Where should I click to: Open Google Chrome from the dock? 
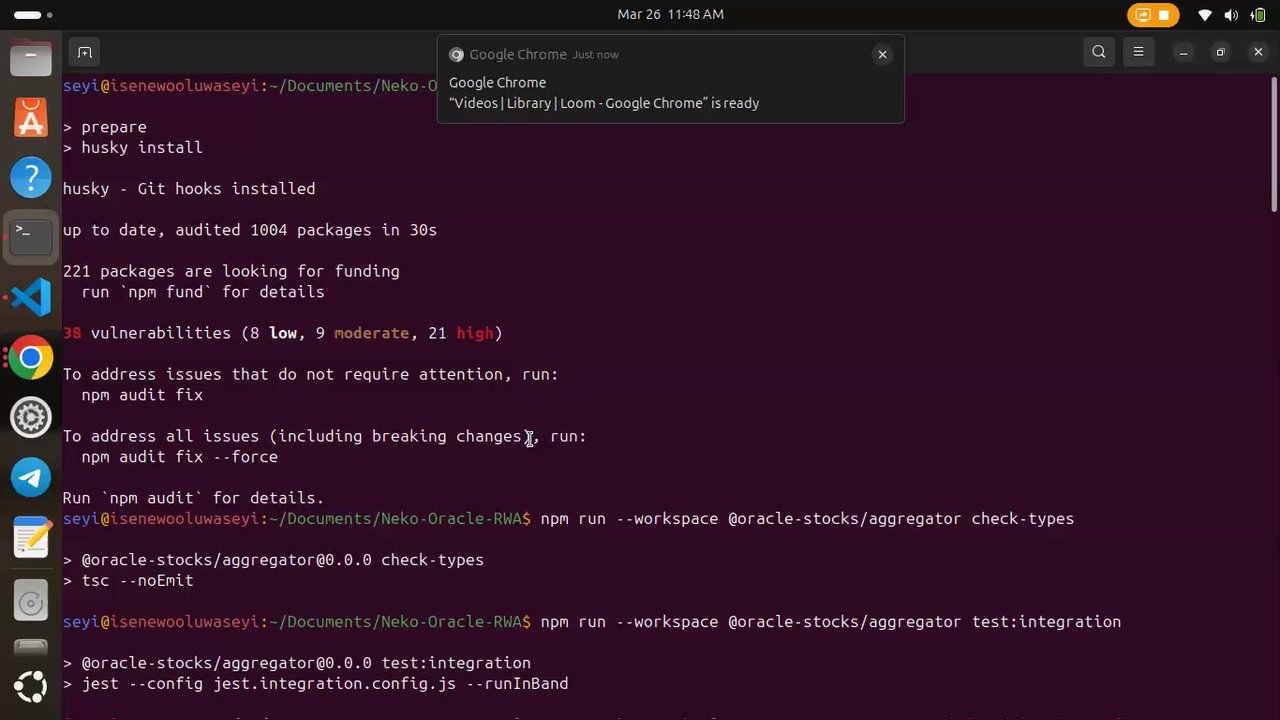[x=31, y=357]
